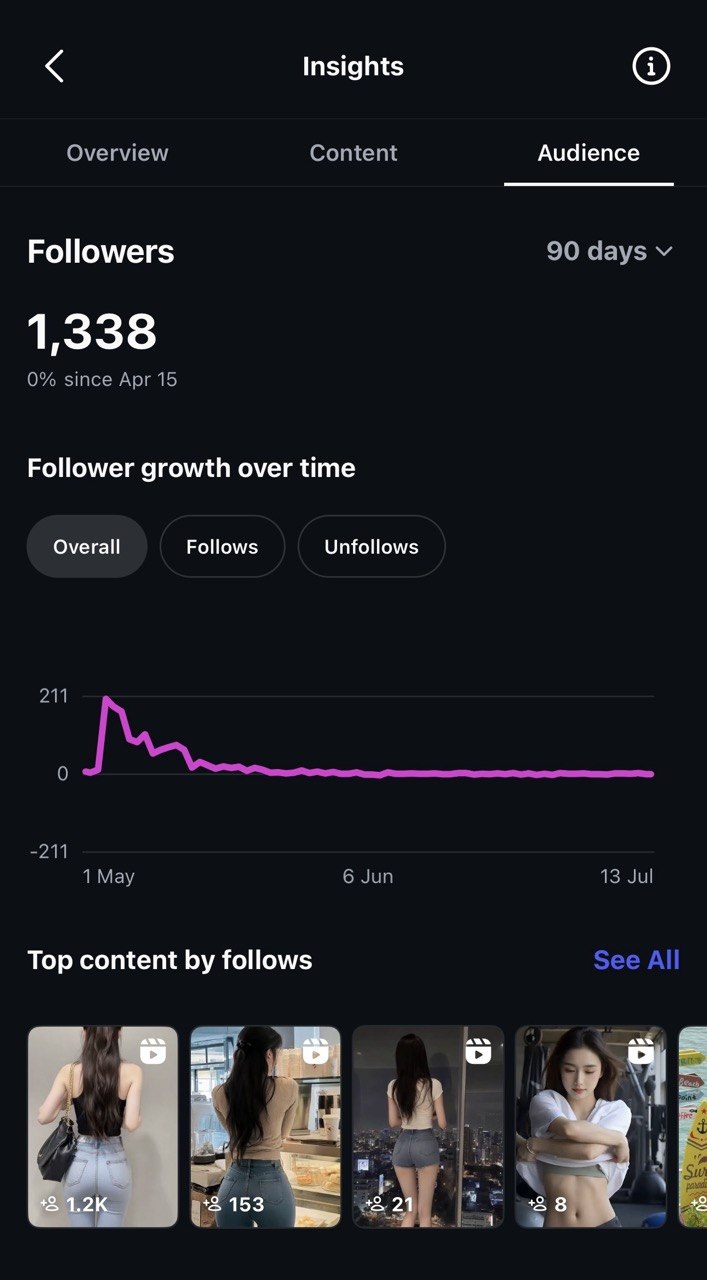Switch to the Overview tab
Viewport: 707px width, 1280px height.
point(117,153)
